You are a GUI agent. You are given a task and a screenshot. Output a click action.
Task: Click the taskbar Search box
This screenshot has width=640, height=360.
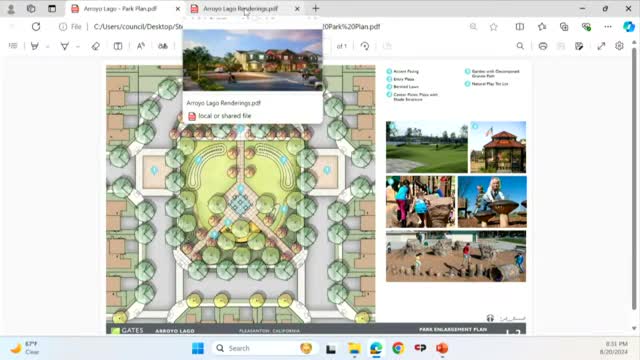click(x=264, y=348)
